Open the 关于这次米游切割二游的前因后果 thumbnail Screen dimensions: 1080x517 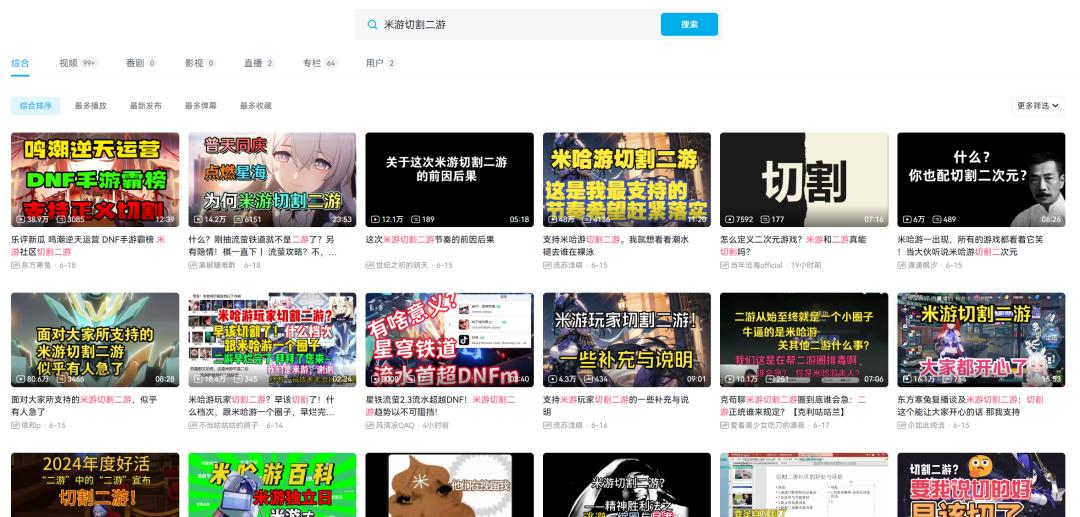450,180
